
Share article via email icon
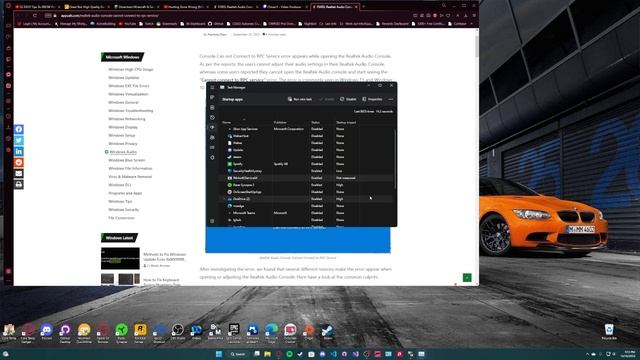[x=19, y=173]
